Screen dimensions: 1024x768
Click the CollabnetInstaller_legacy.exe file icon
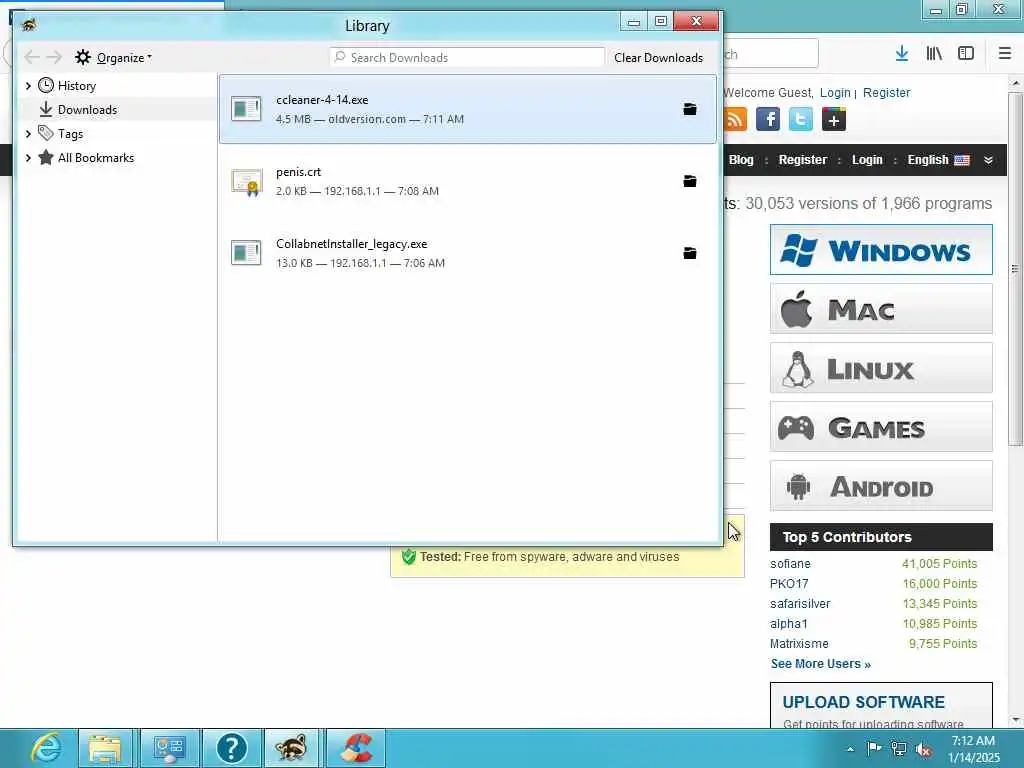point(246,253)
